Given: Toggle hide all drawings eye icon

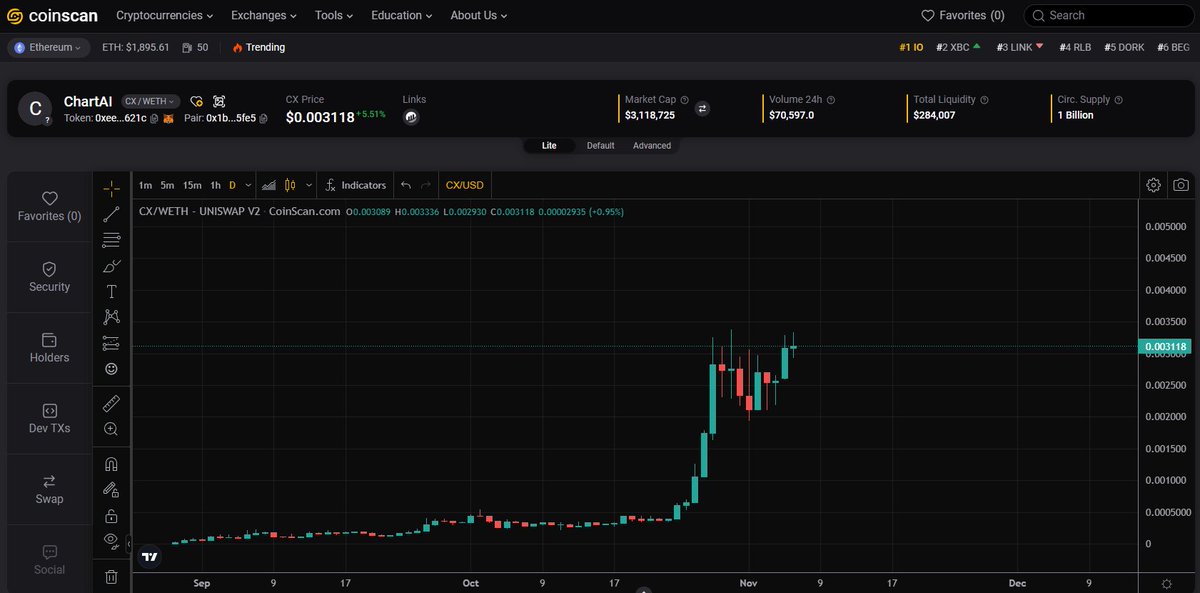Looking at the screenshot, I should (x=111, y=541).
